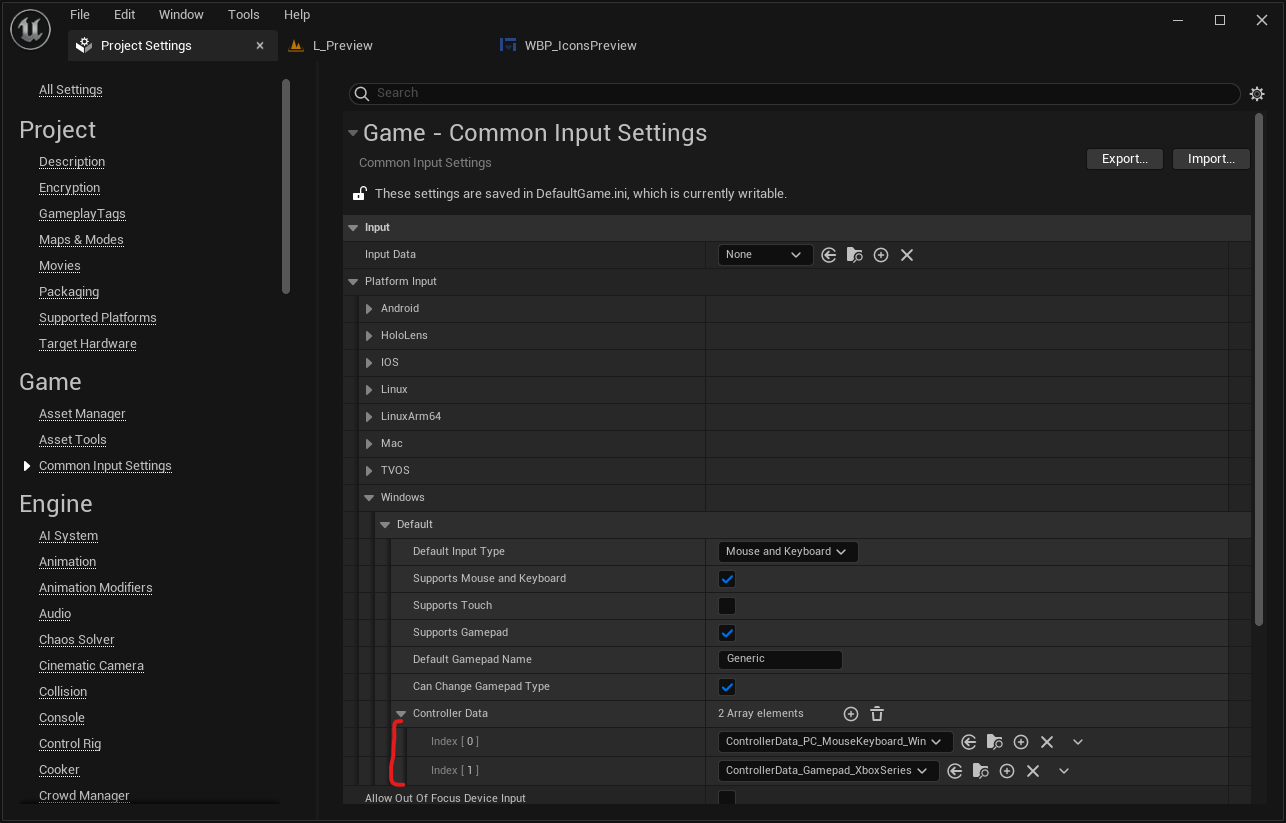
Task: Expand the Mac platform row
Action: [x=369, y=444]
